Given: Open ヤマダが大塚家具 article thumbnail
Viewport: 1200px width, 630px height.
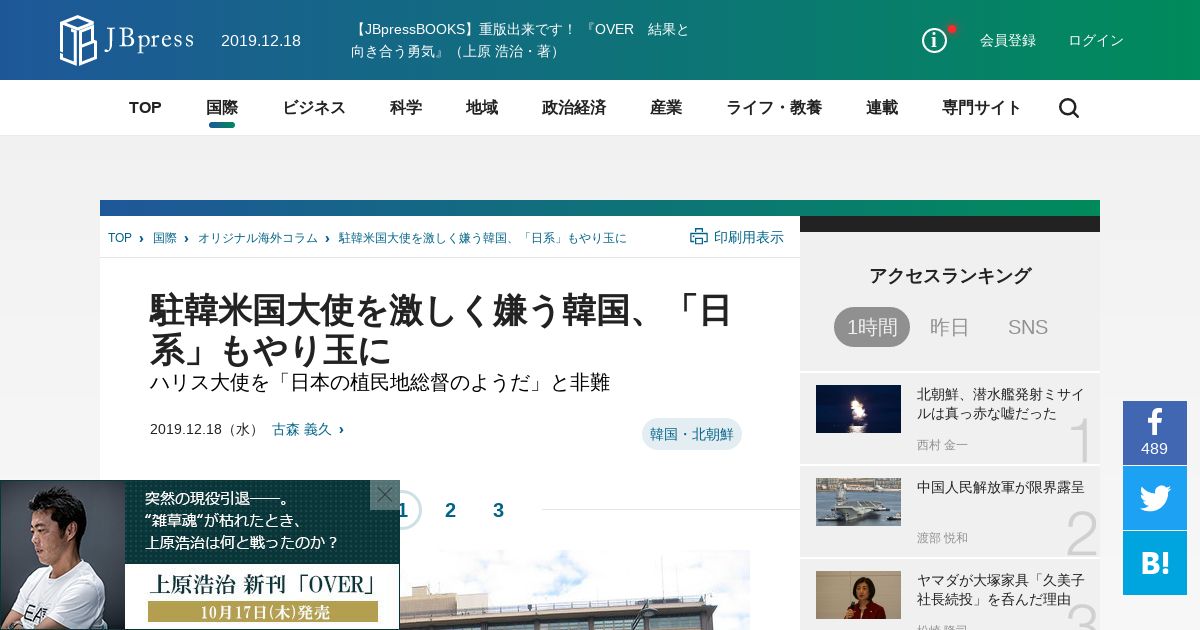Looking at the screenshot, I should [858, 595].
